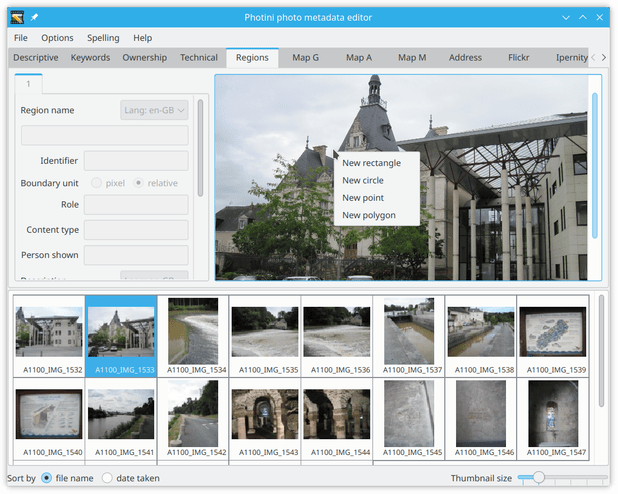Select thumbnail A1100_IMG_1533
Screen dimensions: 618x494
(x=121, y=336)
